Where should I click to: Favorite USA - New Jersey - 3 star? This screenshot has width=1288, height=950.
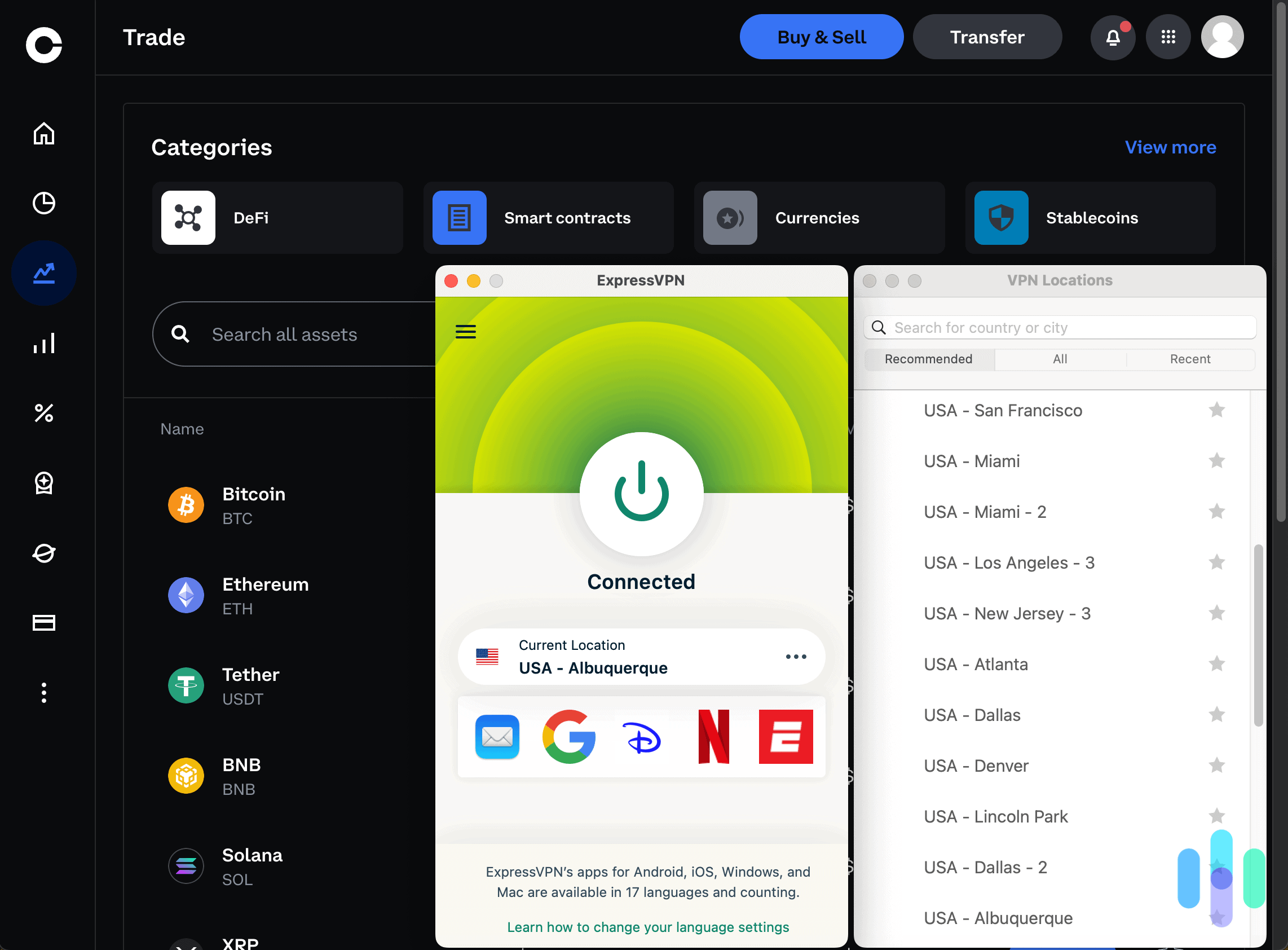click(1217, 613)
